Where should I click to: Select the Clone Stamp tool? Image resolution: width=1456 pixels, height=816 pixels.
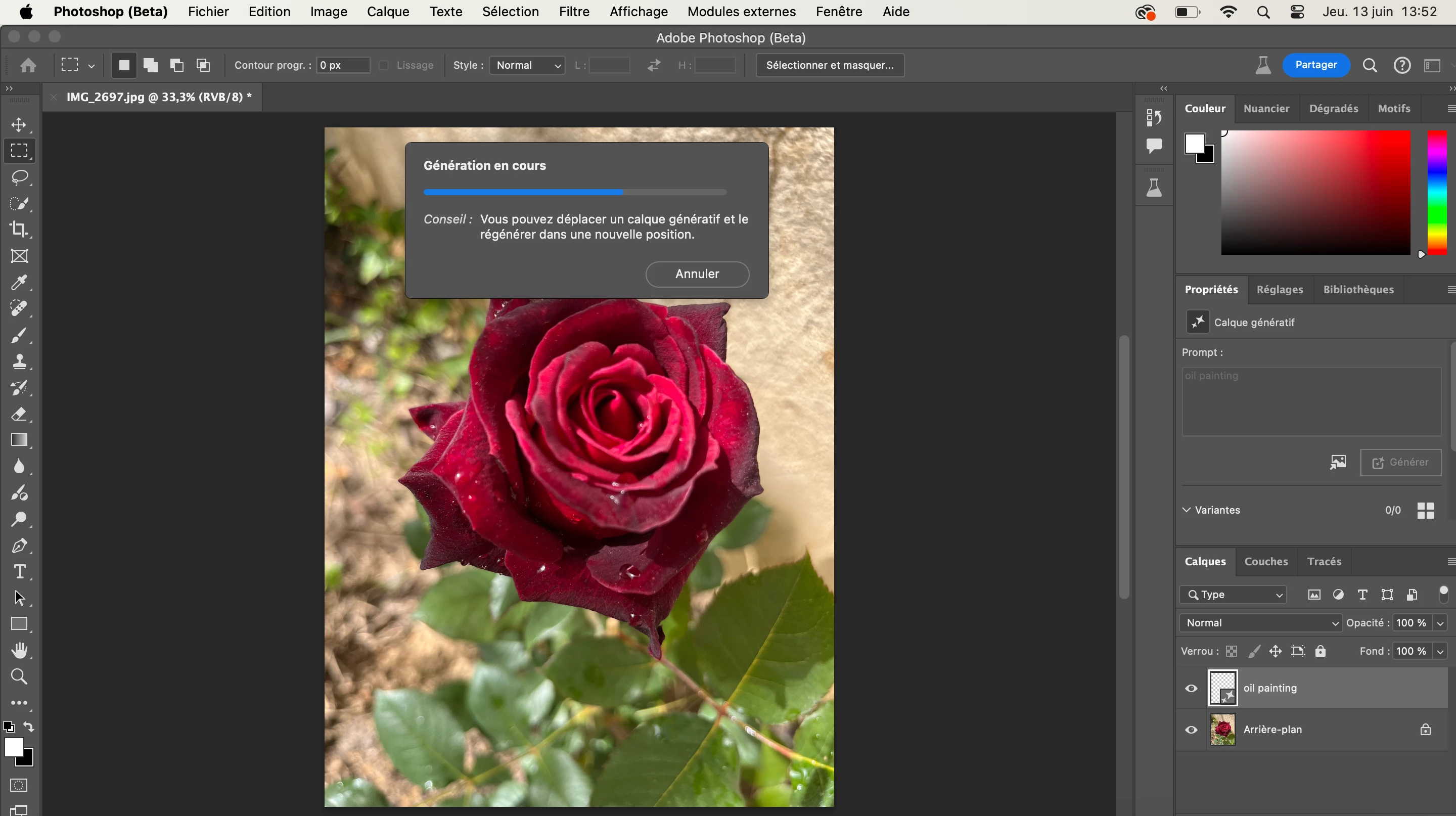[x=19, y=361]
